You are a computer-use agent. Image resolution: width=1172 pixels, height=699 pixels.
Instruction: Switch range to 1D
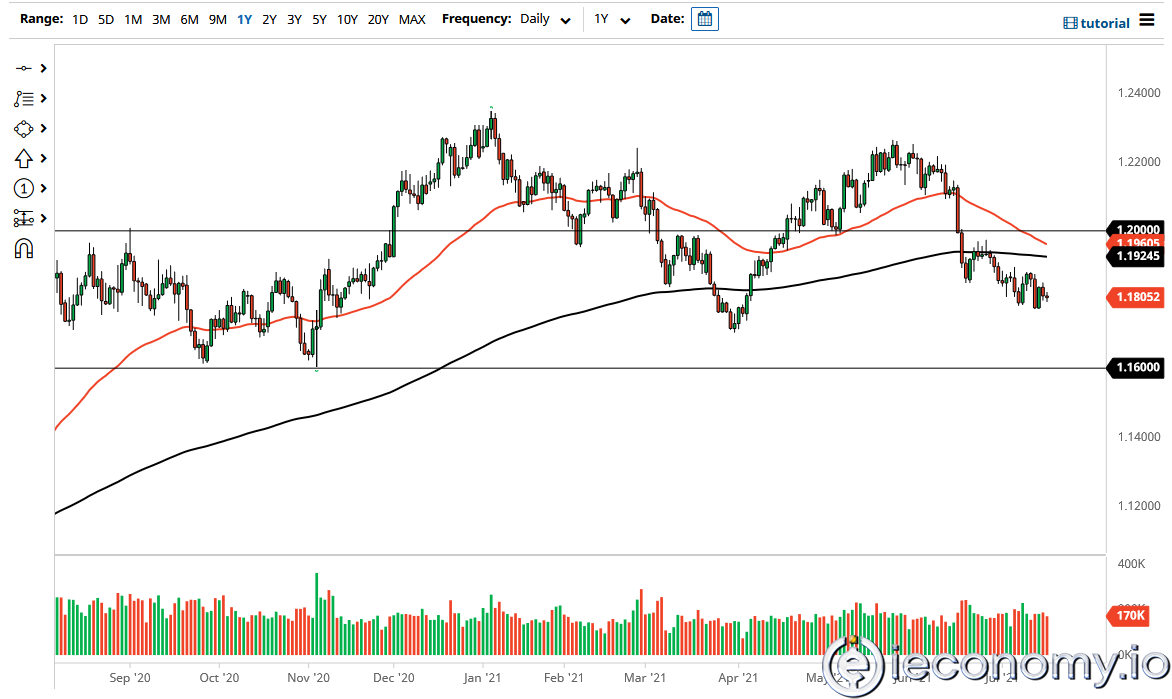point(79,19)
